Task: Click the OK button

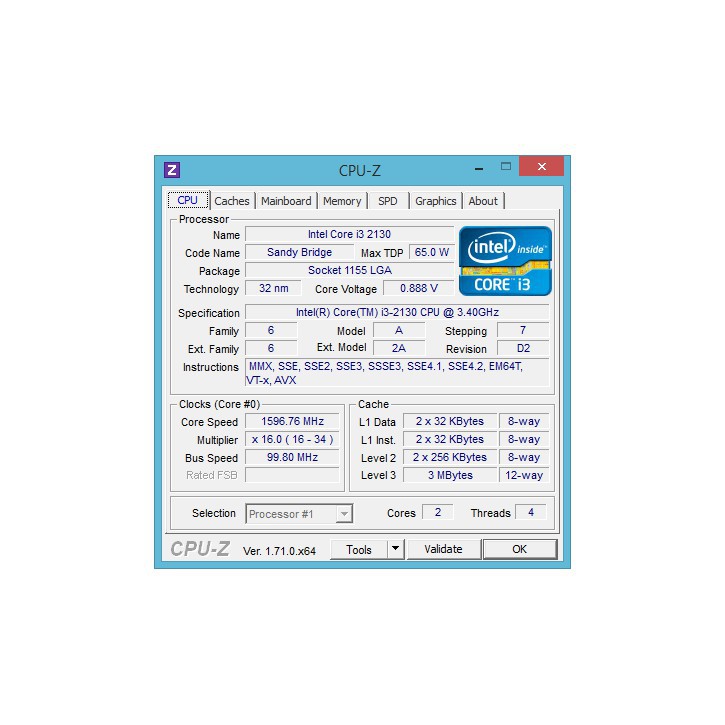Action: pos(520,549)
